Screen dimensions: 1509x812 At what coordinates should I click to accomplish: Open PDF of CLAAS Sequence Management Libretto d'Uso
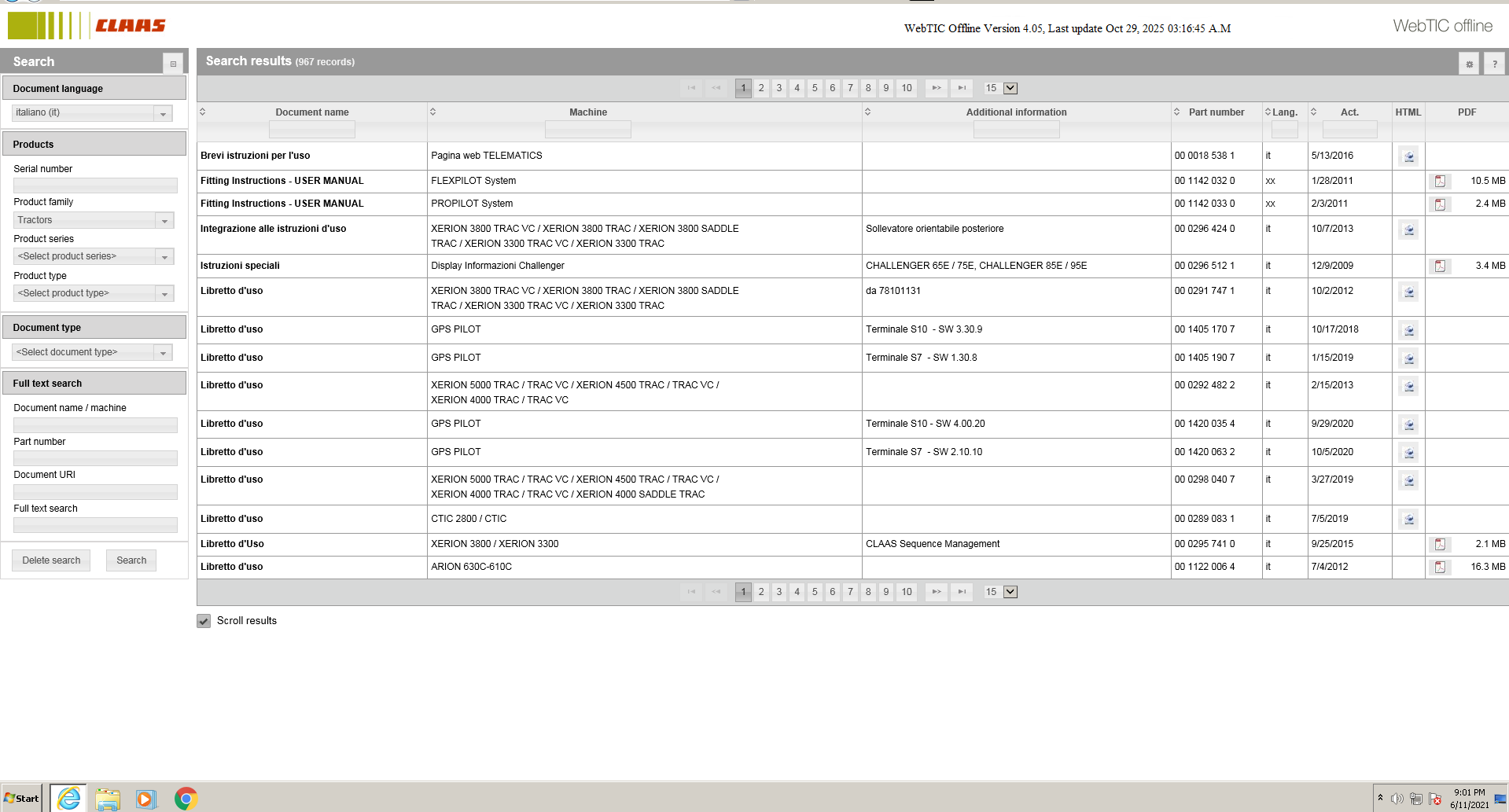[x=1440, y=544]
